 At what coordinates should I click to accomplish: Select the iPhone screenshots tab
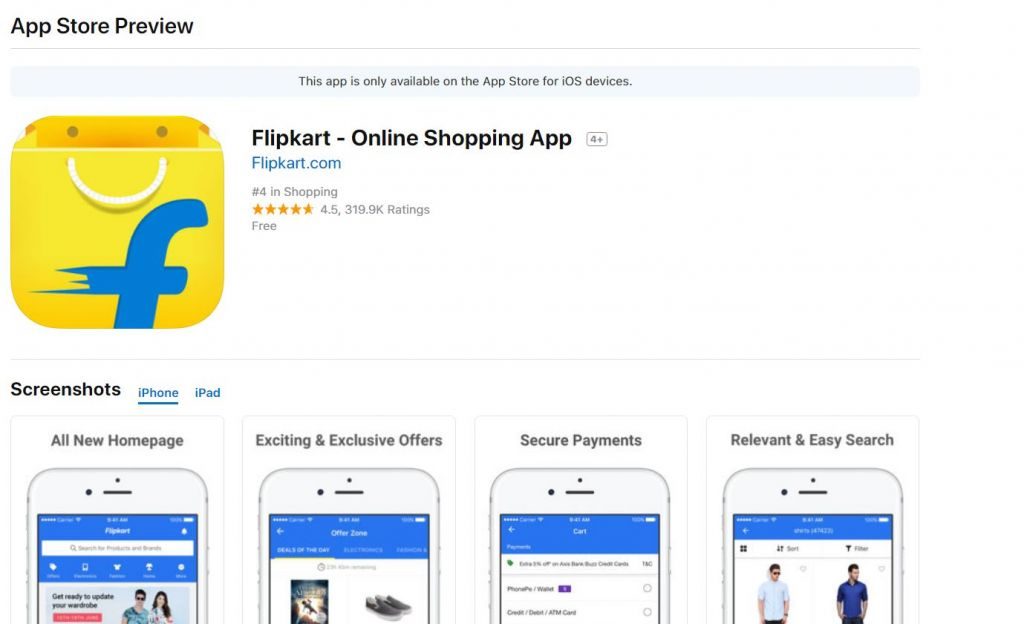point(158,392)
